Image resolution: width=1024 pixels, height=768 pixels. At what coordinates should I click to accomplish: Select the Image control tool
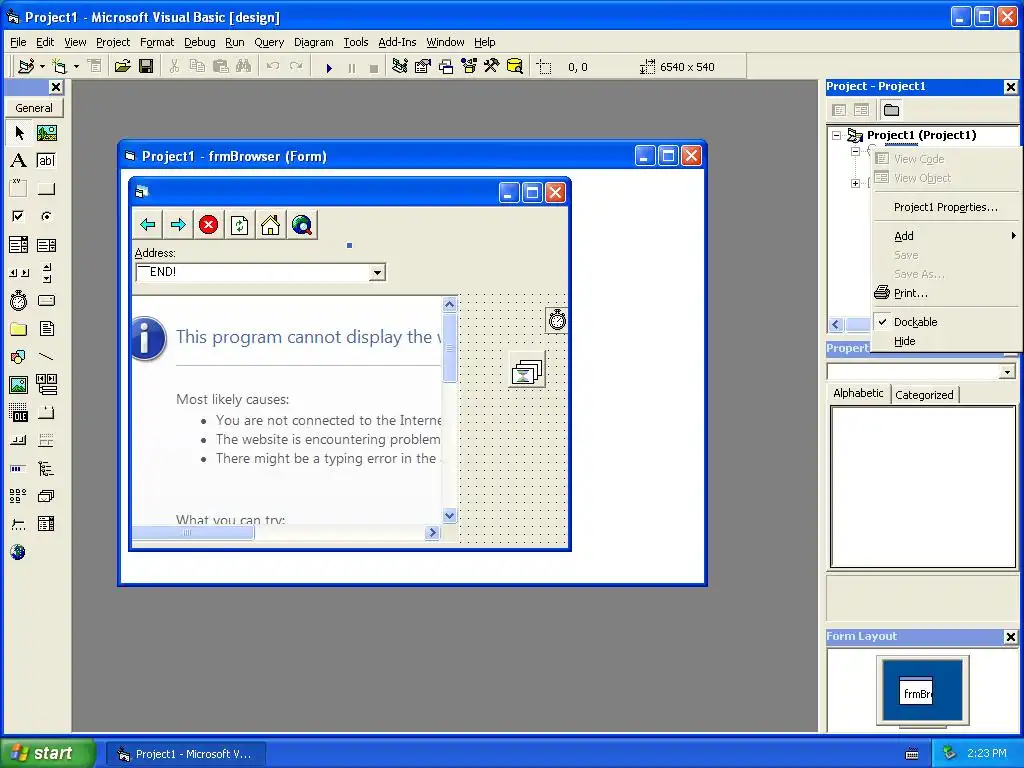(x=19, y=385)
